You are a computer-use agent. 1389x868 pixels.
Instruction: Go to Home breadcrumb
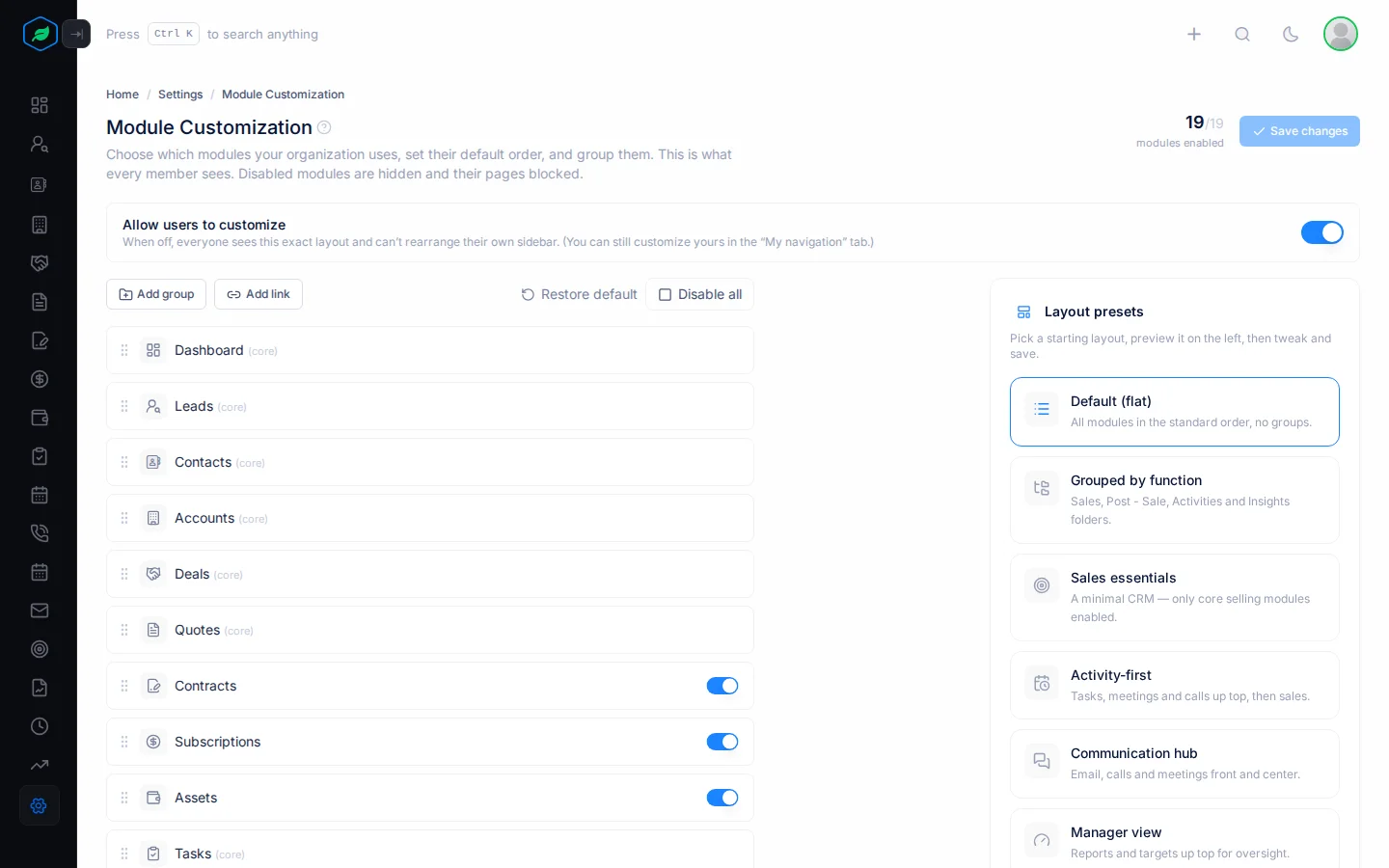click(x=123, y=95)
